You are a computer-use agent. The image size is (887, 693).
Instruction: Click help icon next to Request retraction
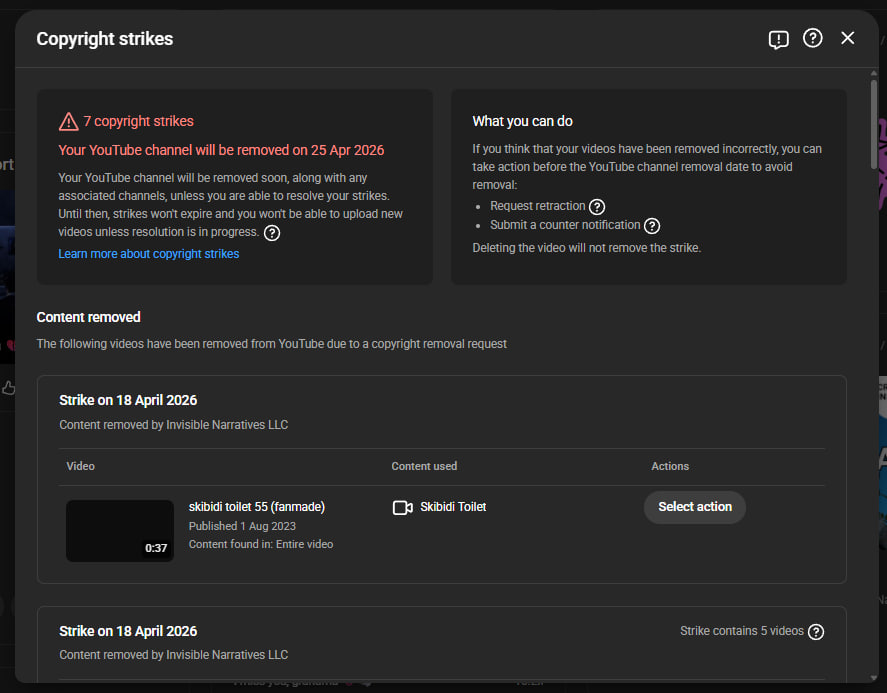597,206
